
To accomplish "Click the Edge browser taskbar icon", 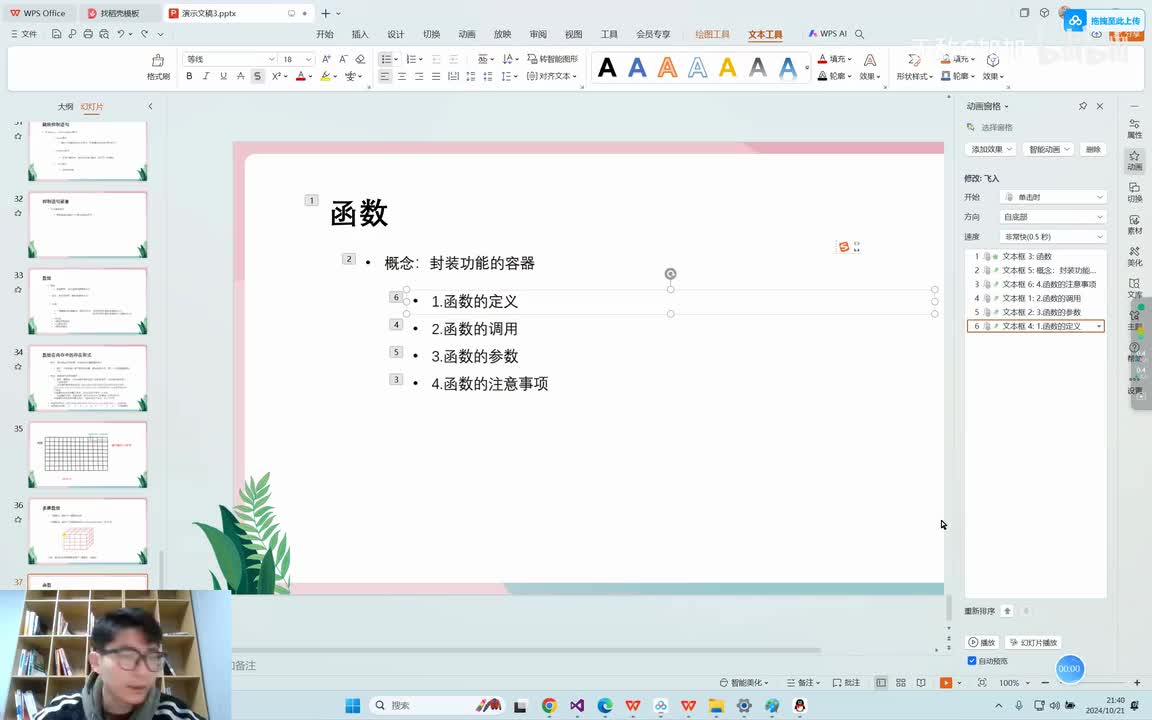I will coord(605,705).
